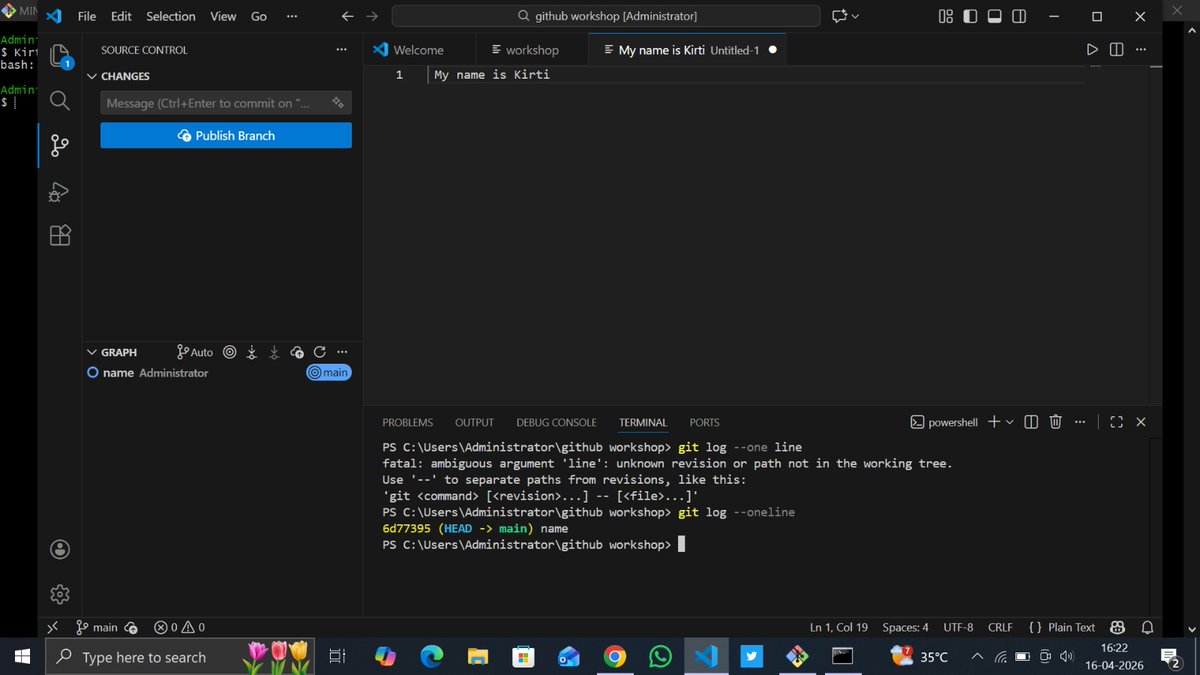
Task: Open the remote window indicator in status bar
Action: click(53, 627)
